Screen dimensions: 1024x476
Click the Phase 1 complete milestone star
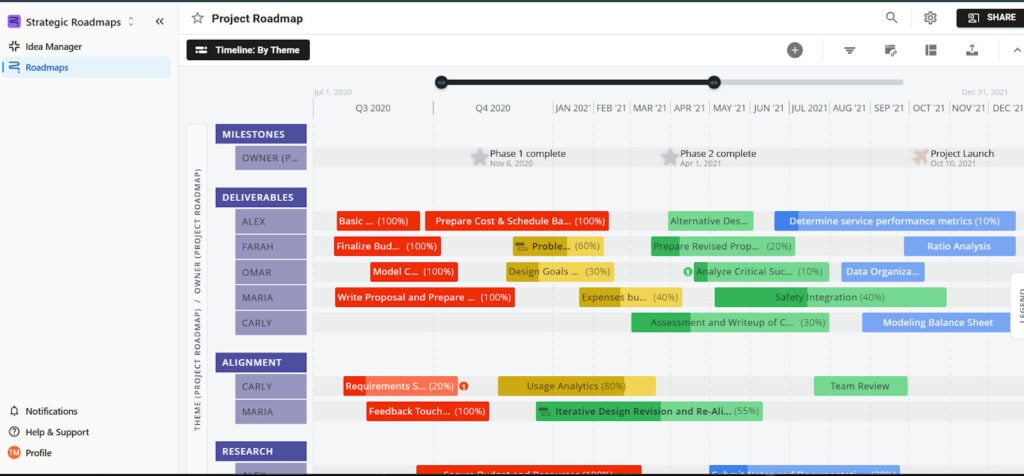tap(479, 157)
